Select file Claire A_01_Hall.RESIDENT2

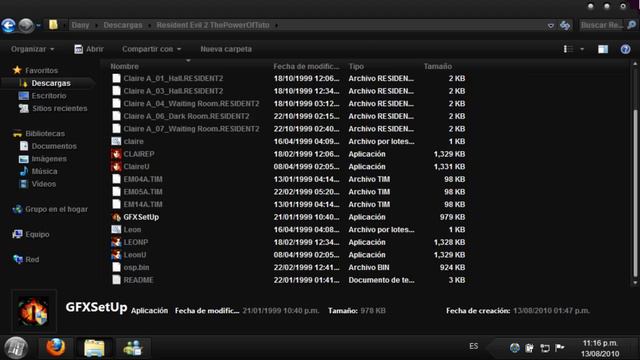coord(173,78)
